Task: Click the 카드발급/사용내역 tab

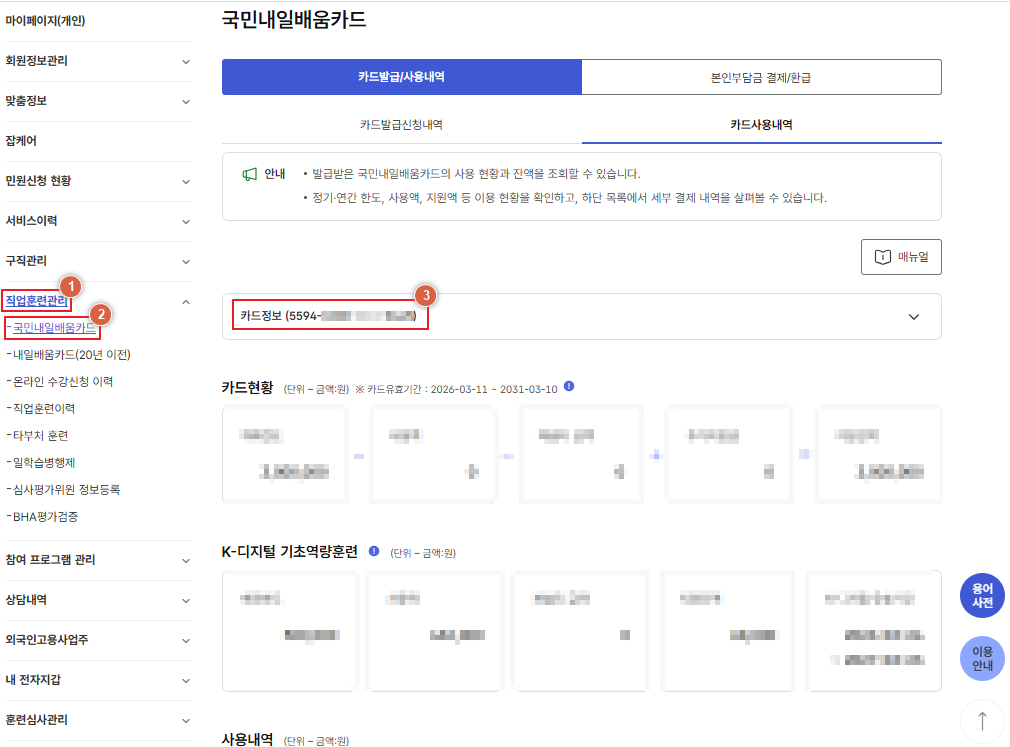Action: coord(401,76)
